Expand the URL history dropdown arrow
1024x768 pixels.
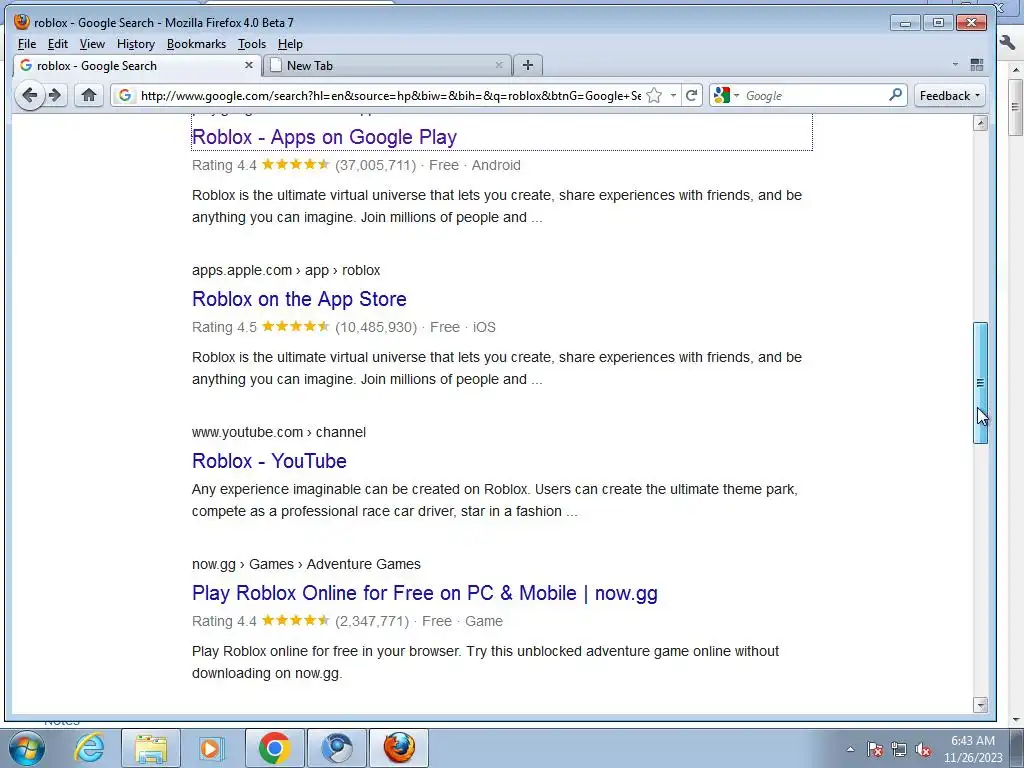(x=673, y=95)
